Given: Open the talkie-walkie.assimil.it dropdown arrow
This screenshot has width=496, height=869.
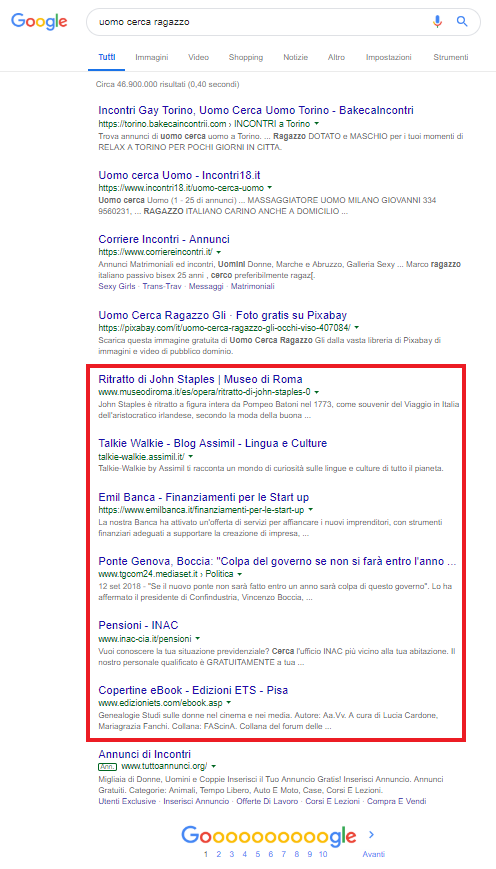Looking at the screenshot, I should pyautogui.click(x=190, y=457).
